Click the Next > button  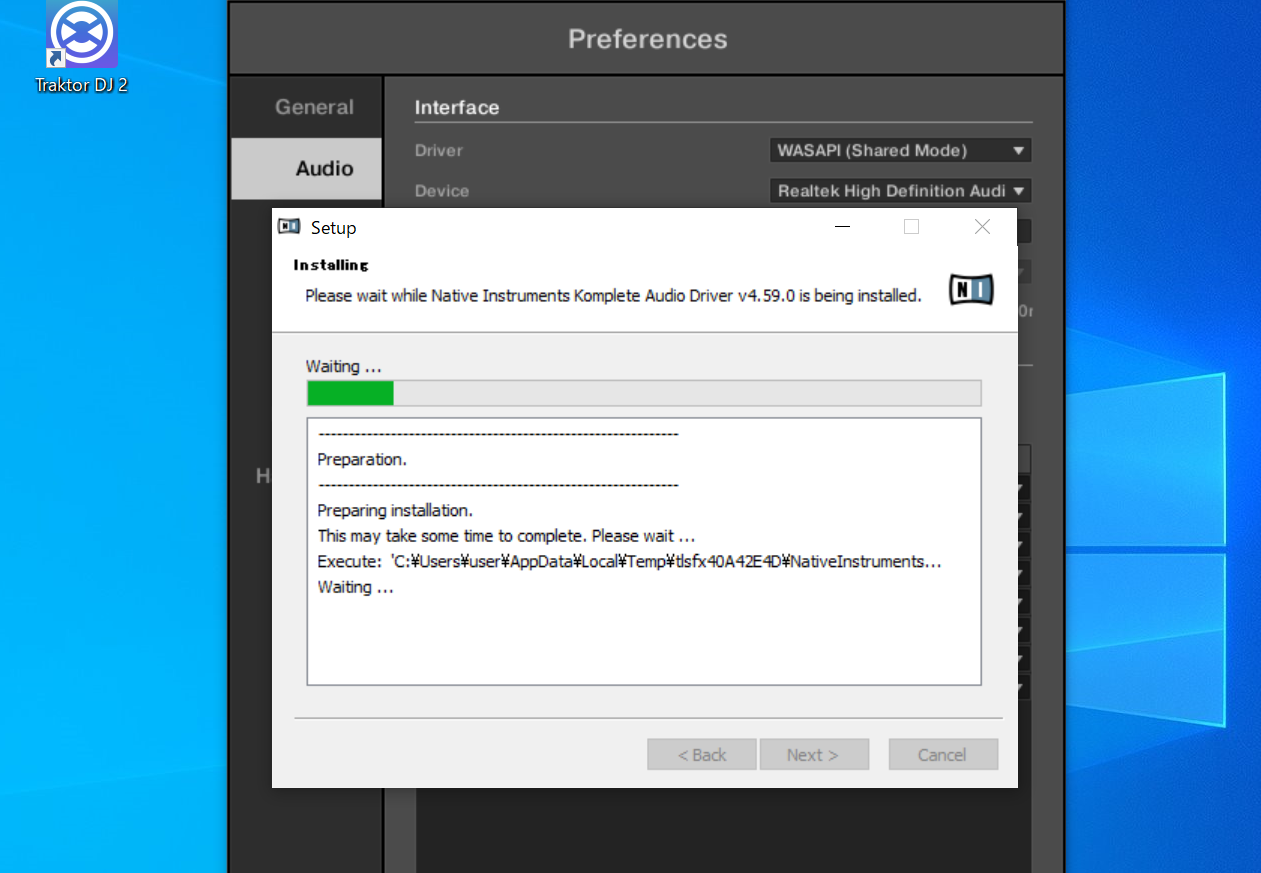(813, 755)
